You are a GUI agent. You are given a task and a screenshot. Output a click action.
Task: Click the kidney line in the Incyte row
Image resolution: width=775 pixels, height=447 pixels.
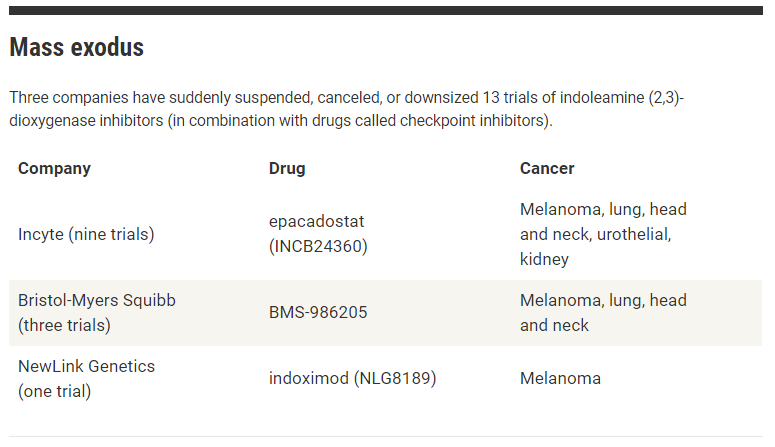pos(544,259)
